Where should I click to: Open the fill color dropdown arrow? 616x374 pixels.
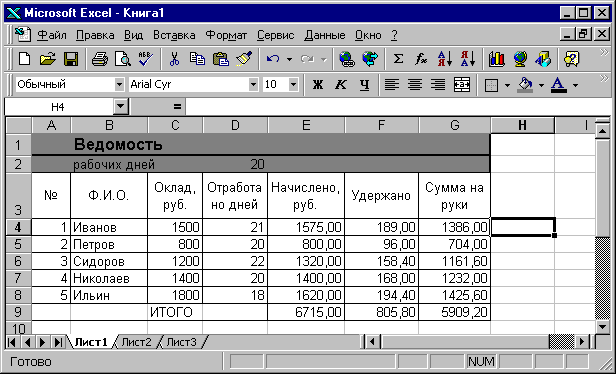coord(541,85)
